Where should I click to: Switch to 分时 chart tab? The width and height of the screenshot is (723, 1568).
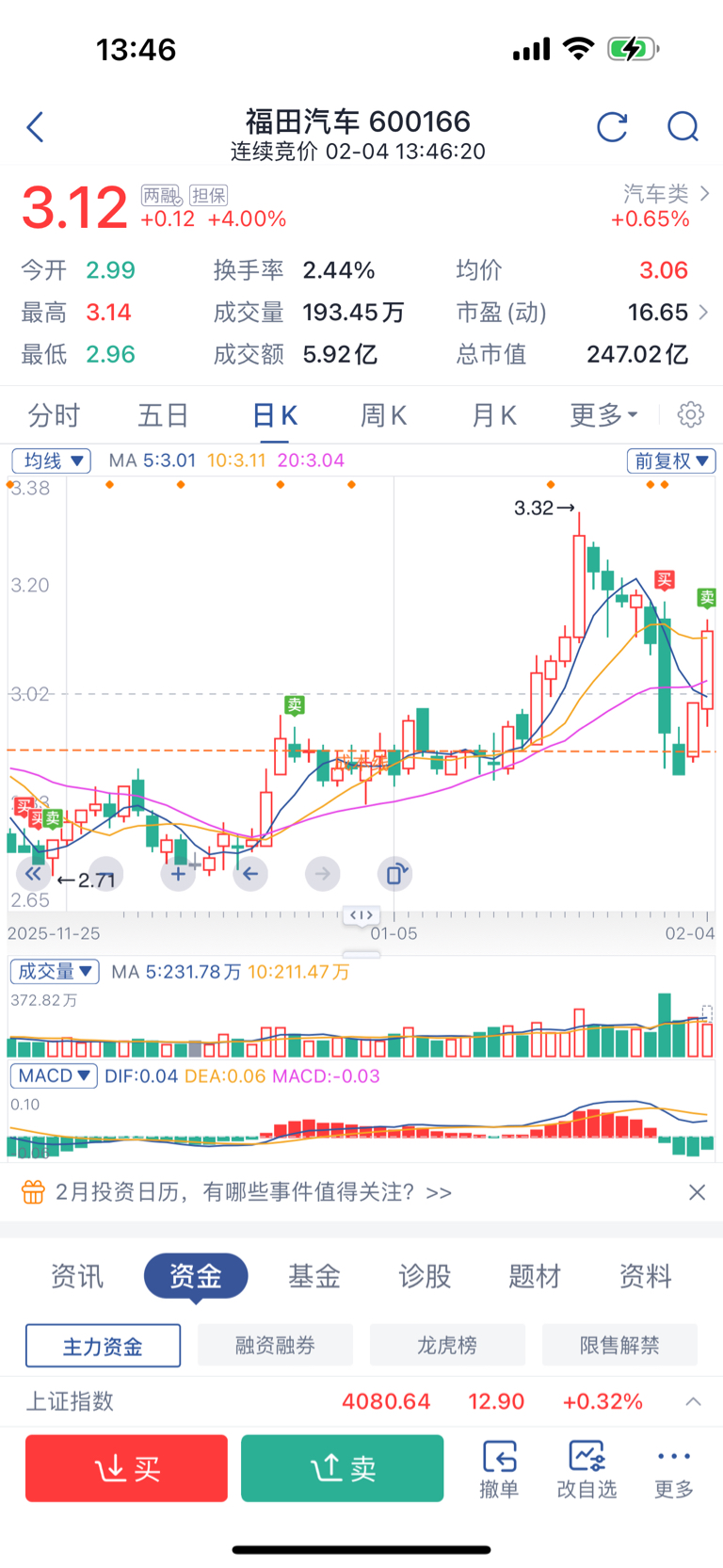[x=54, y=414]
